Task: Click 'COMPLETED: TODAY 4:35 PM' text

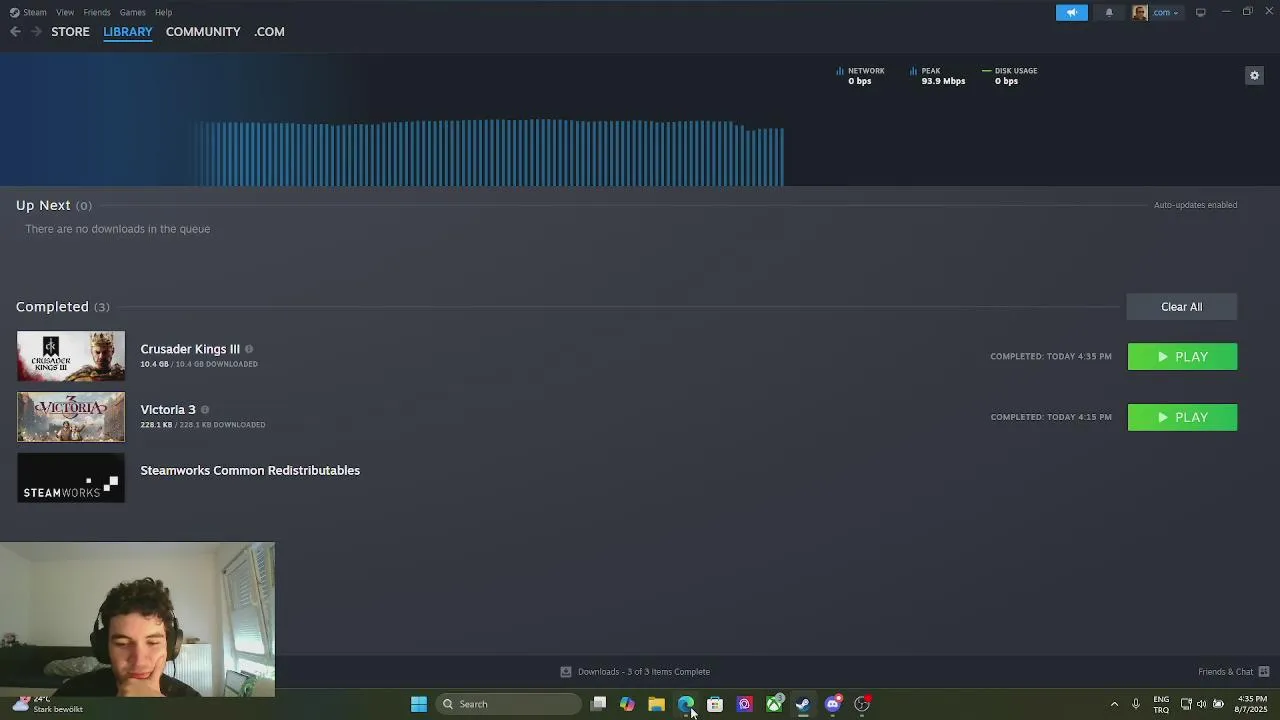Action: point(1051,357)
